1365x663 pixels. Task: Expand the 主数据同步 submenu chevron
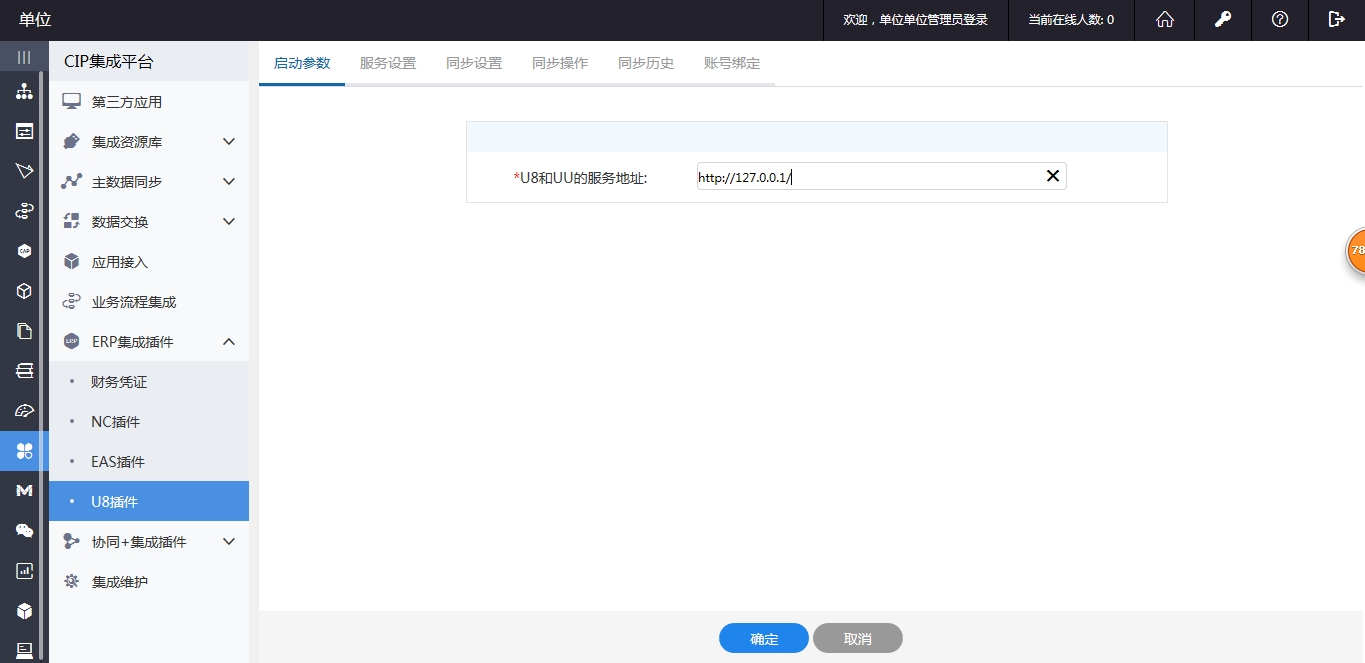(229, 182)
